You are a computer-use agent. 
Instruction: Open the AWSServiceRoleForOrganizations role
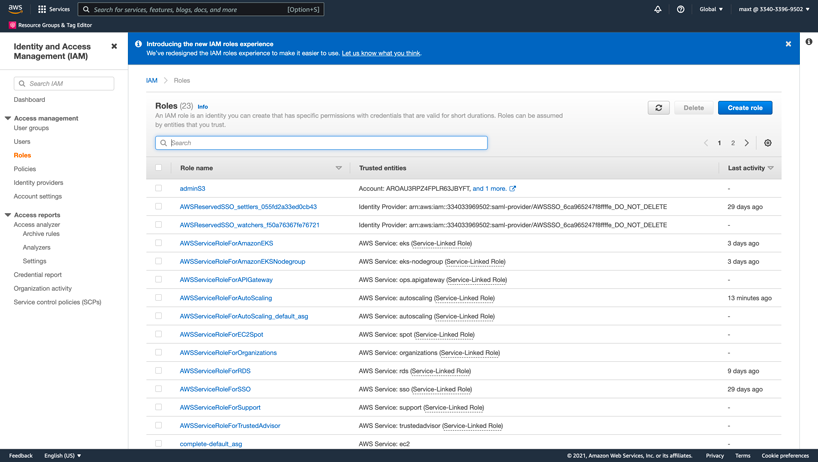point(228,353)
